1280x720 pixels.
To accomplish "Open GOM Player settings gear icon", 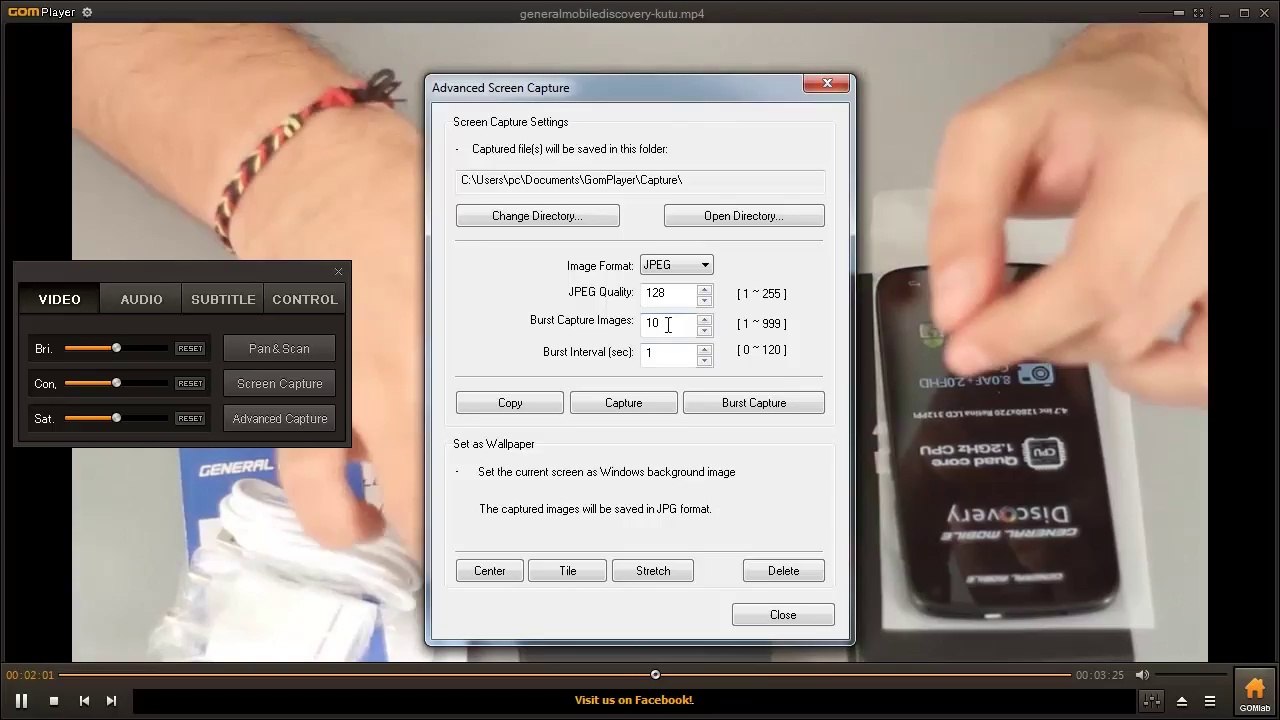I will 87,13.
